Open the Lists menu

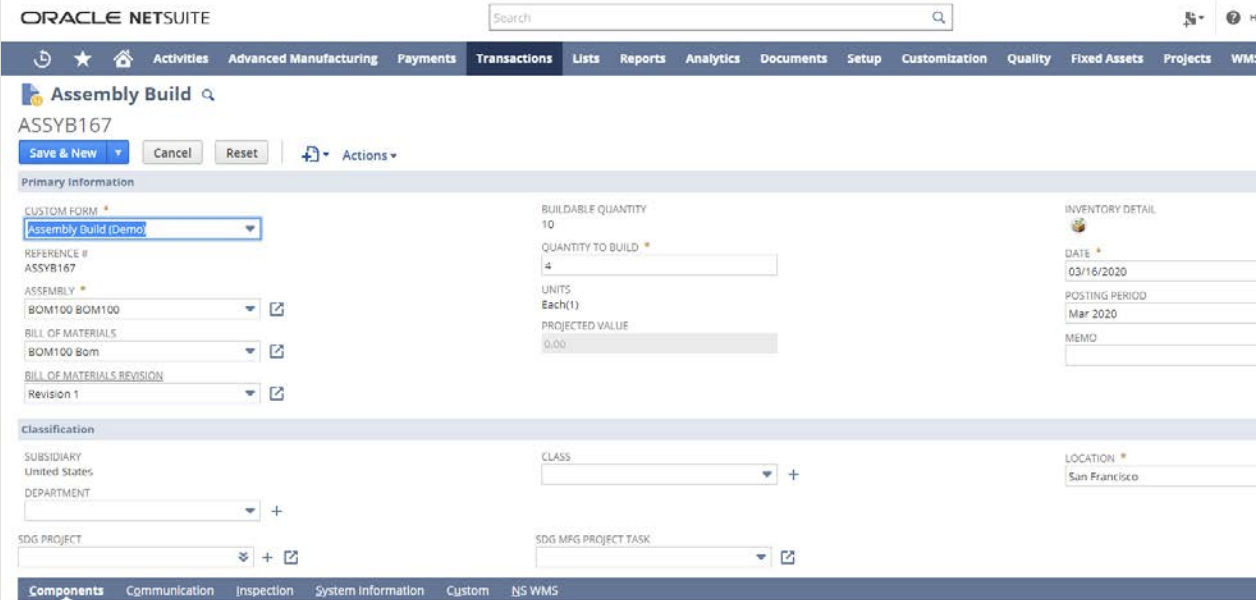586,59
